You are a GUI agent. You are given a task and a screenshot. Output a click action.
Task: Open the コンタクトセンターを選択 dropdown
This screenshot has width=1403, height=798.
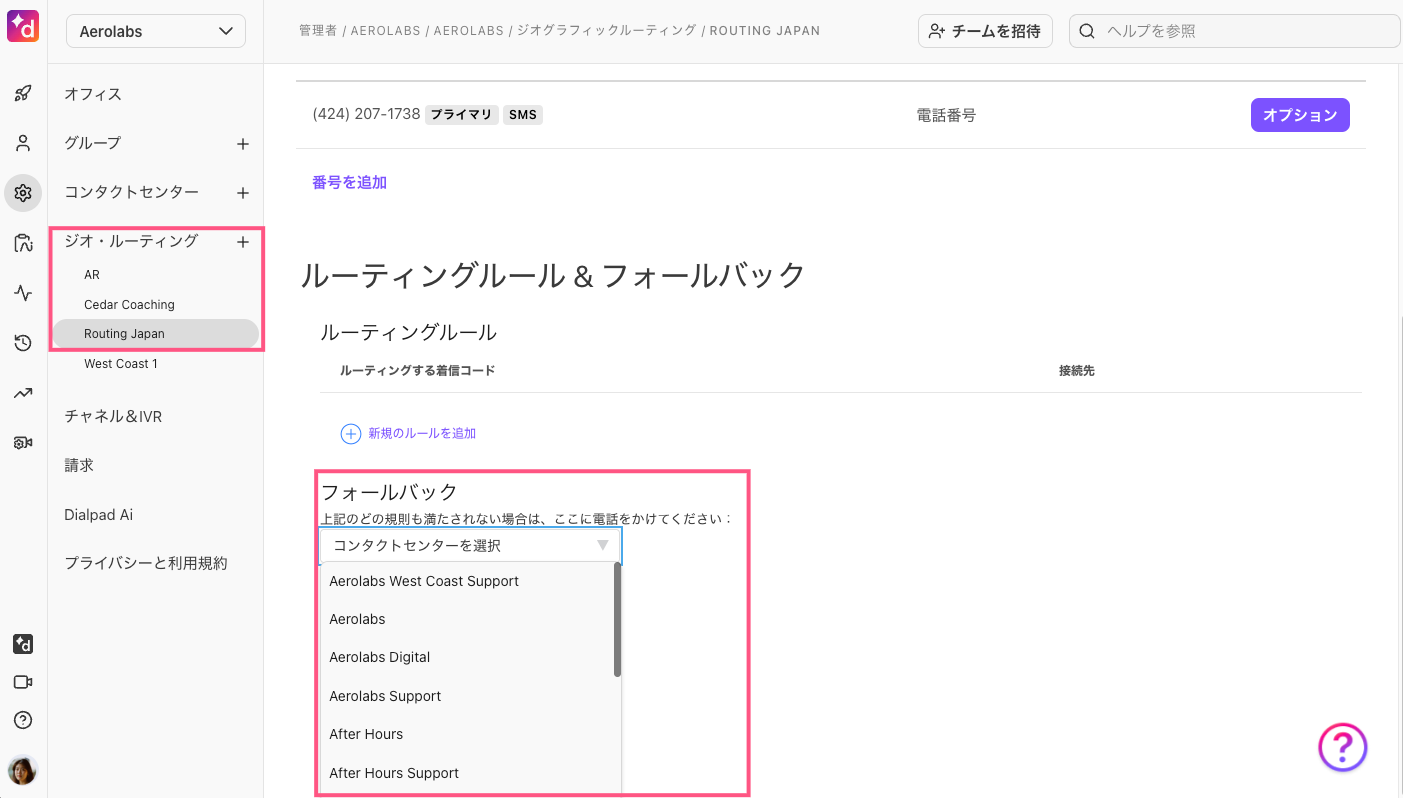point(470,545)
